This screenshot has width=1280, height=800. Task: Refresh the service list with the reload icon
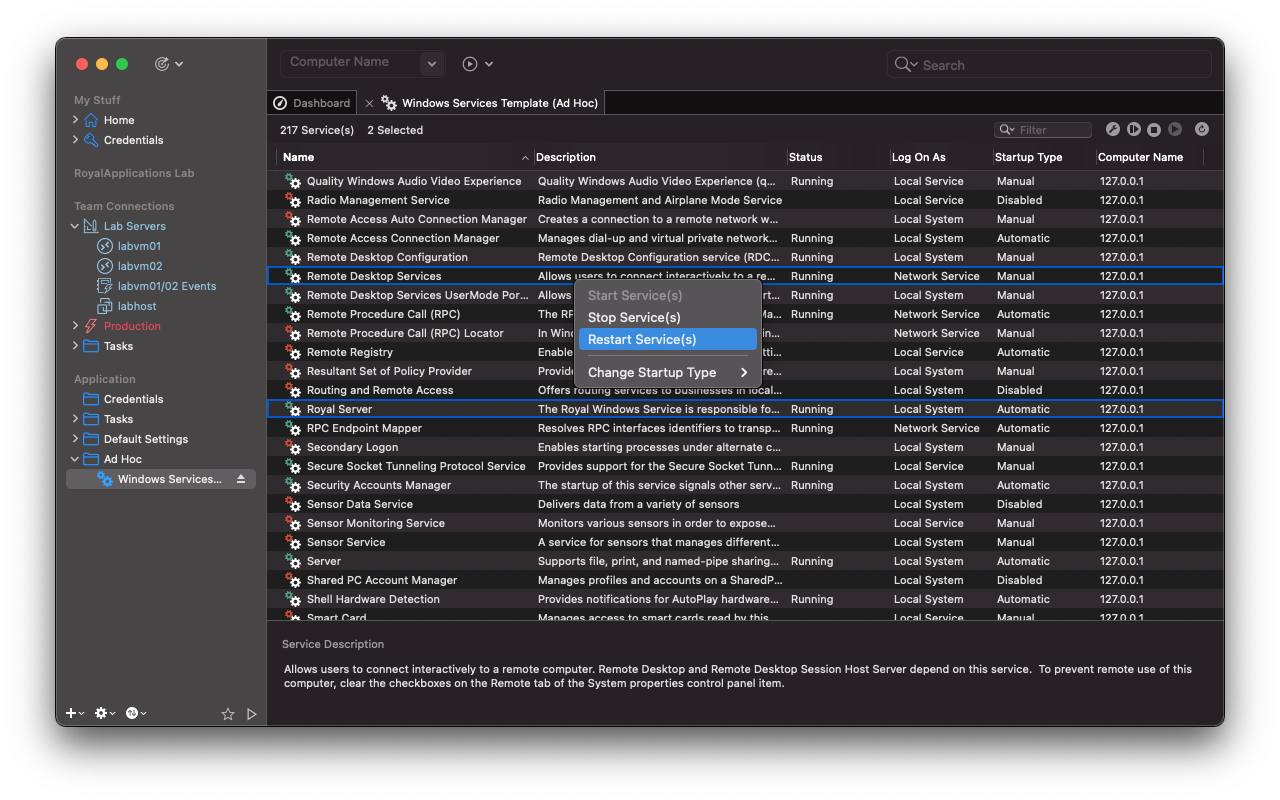pyautogui.click(x=1202, y=129)
